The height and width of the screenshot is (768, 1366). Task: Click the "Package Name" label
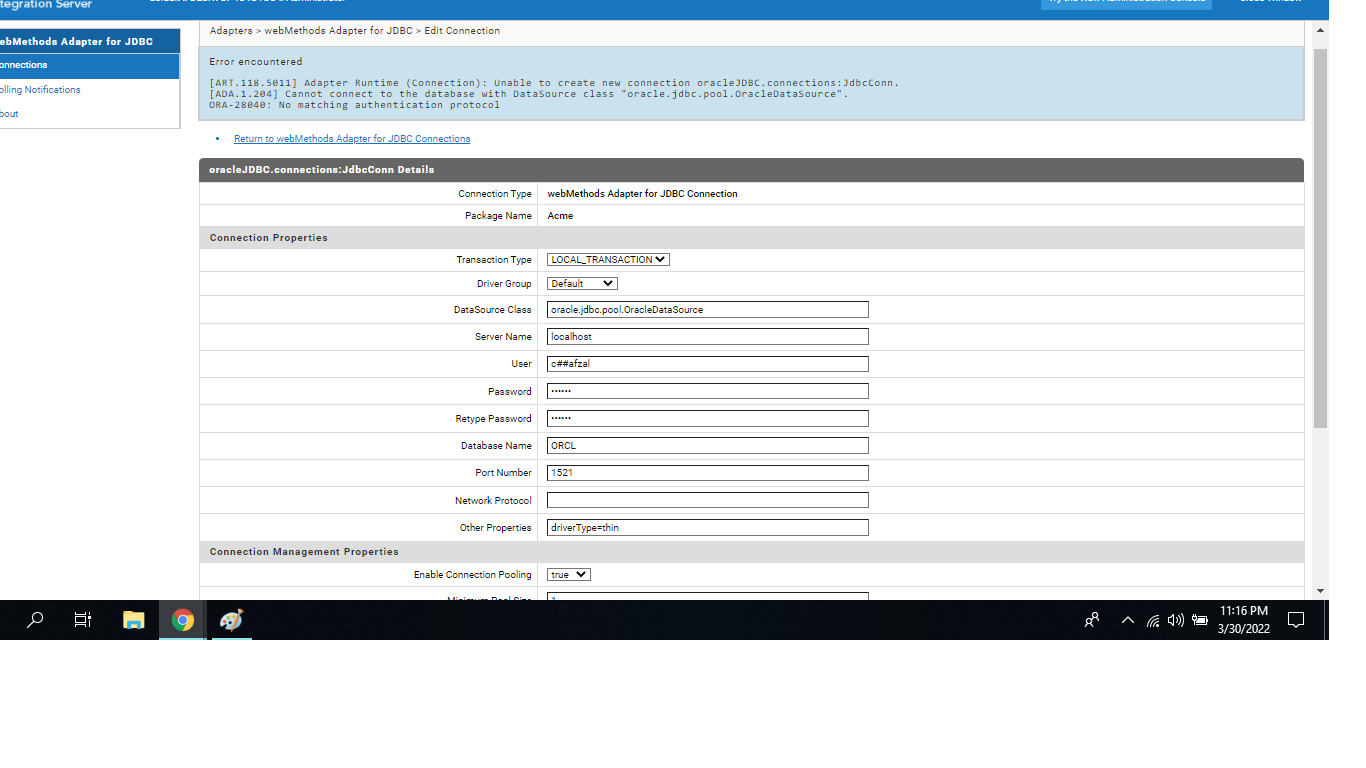498,216
